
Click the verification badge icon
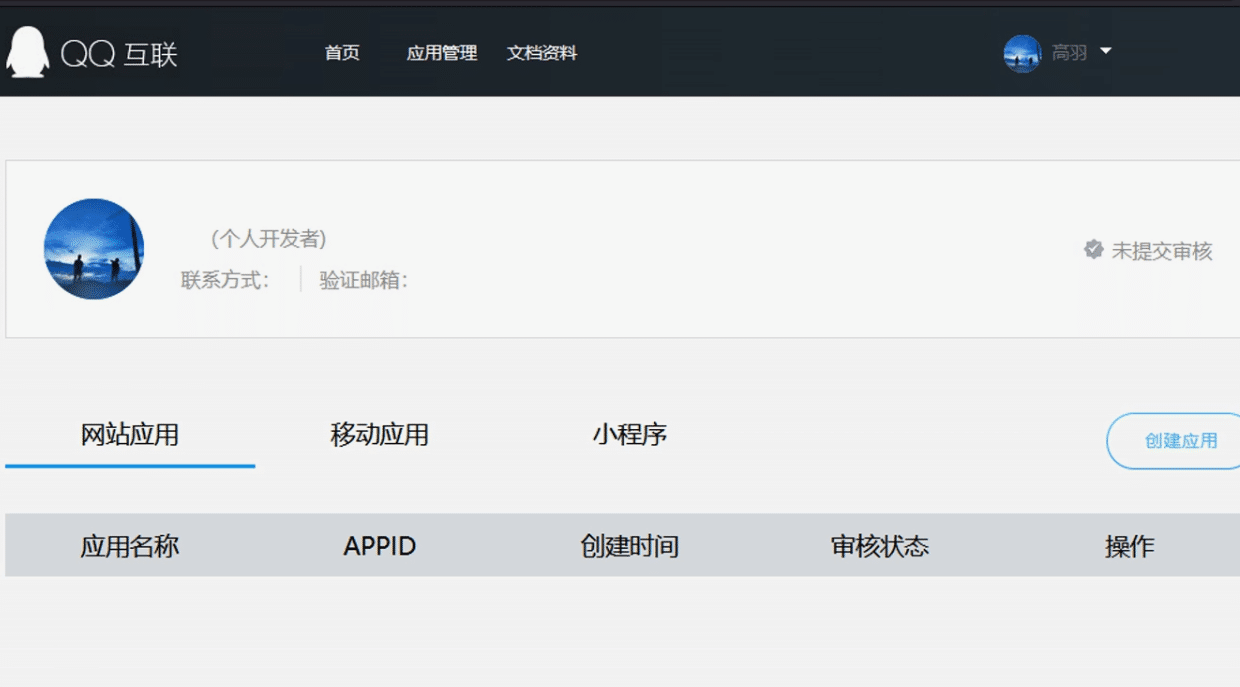pos(1093,250)
